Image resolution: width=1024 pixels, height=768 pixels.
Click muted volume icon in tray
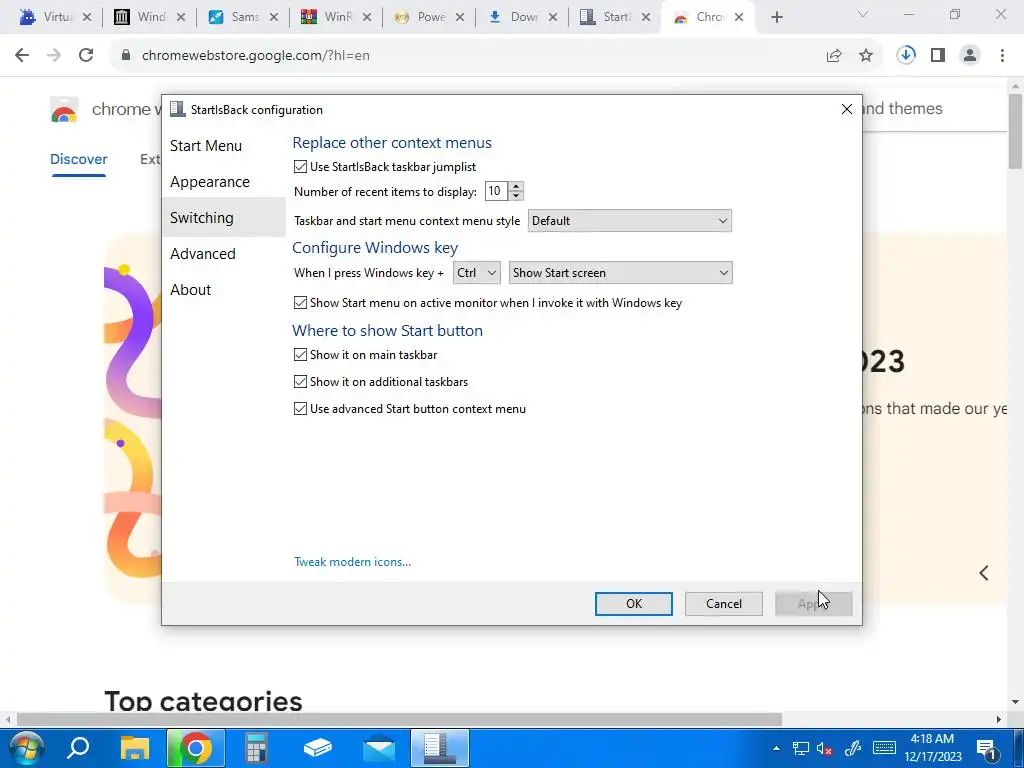824,748
